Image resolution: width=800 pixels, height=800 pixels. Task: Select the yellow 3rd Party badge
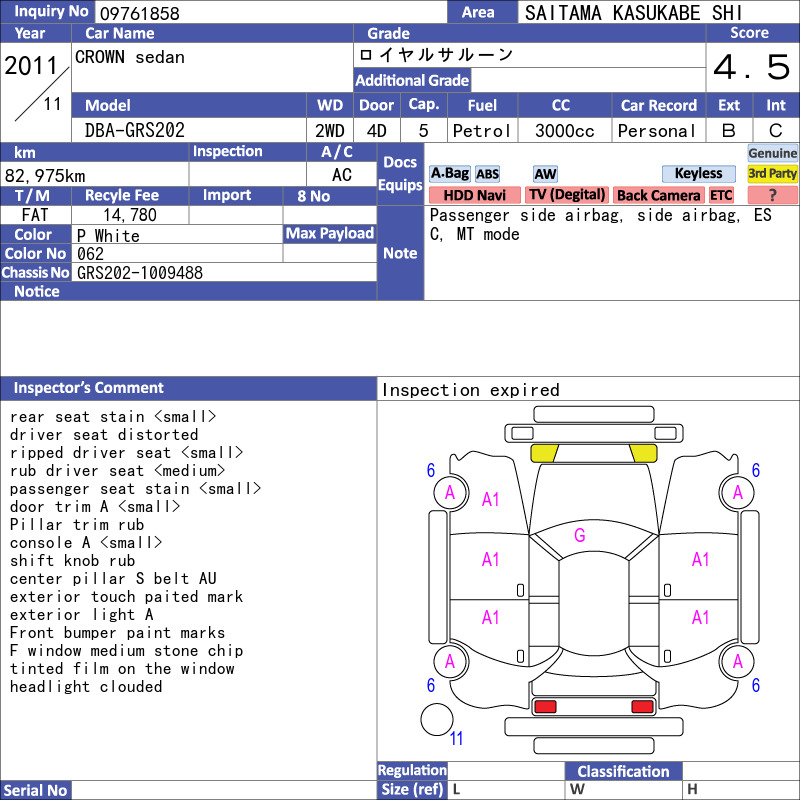[772, 173]
